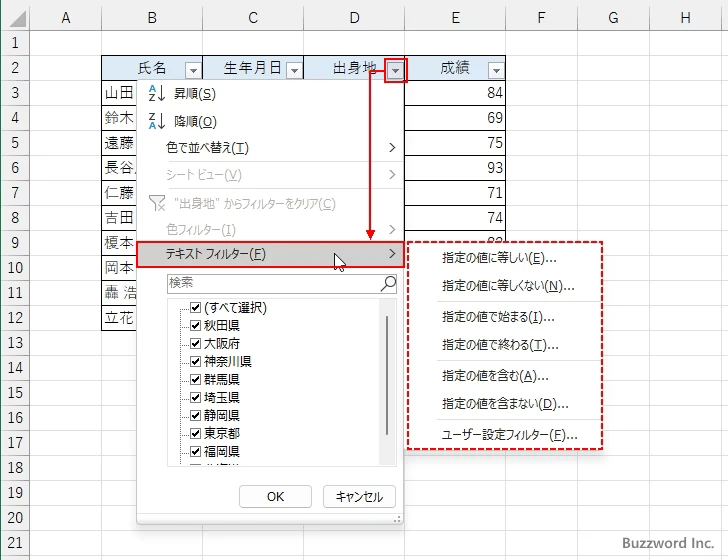728x560 pixels.
Task: Uncheck the 神奈川県 checkbox
Action: (x=195, y=361)
